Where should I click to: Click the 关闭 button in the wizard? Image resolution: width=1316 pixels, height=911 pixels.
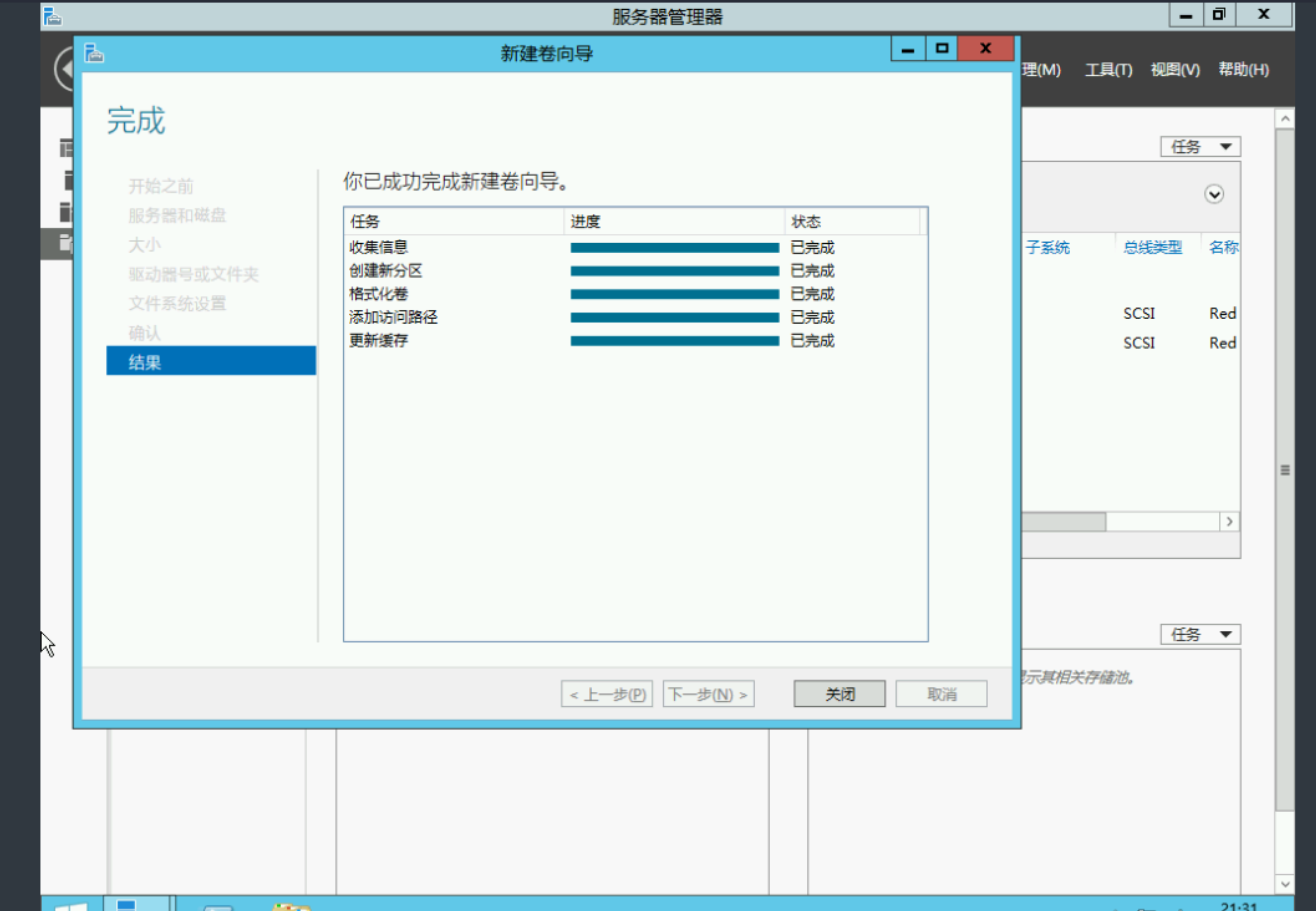point(840,694)
